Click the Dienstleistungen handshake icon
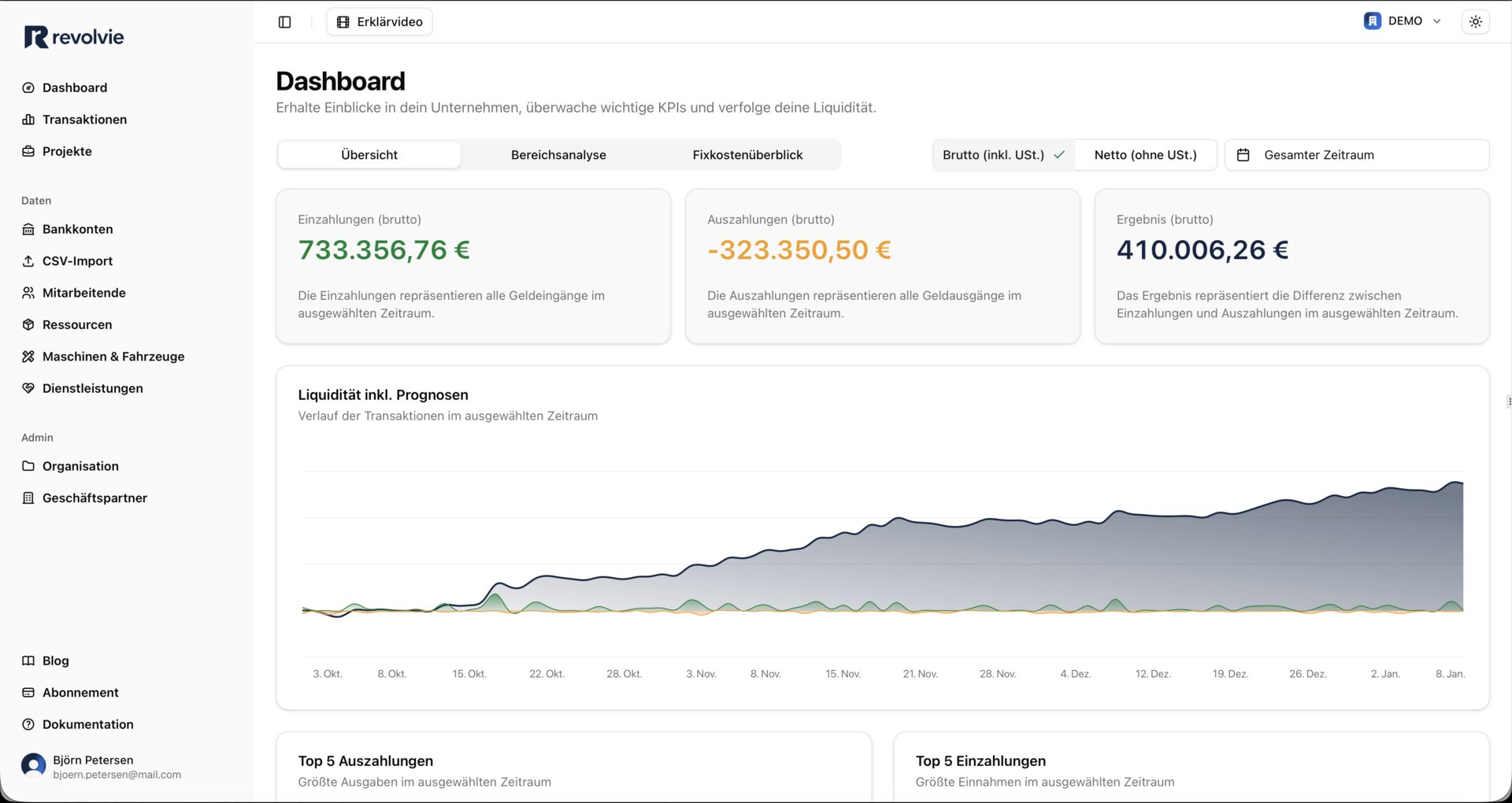Screen dimensions: 1512x803 coord(28,388)
